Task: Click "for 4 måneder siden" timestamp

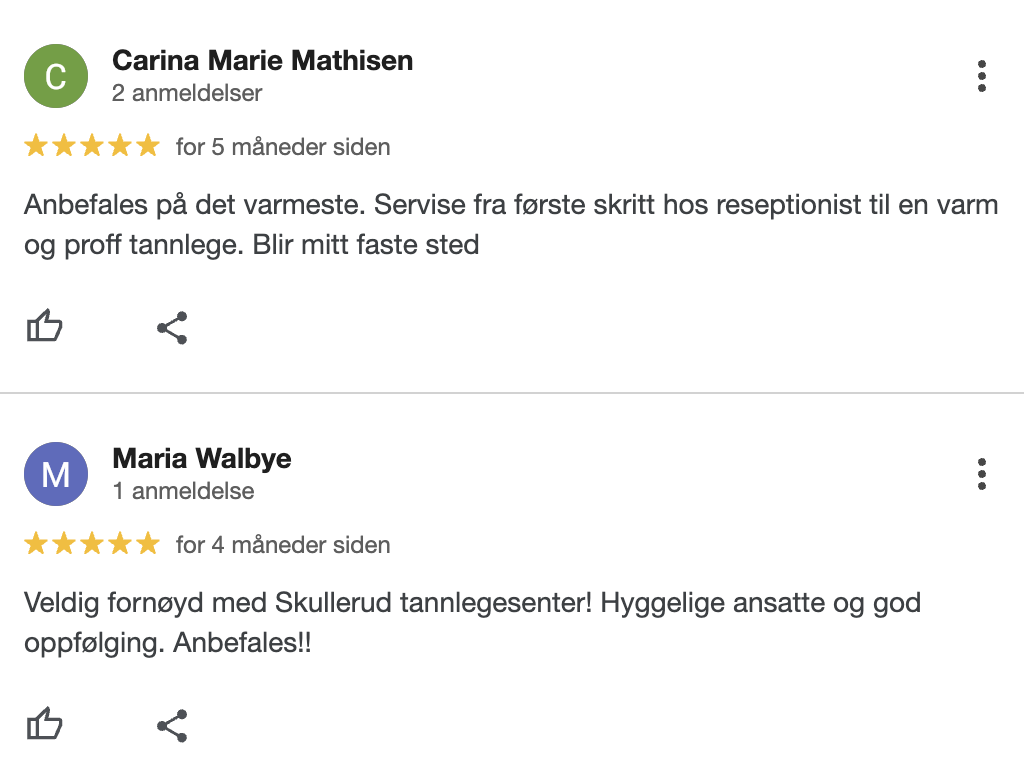Action: (x=283, y=546)
